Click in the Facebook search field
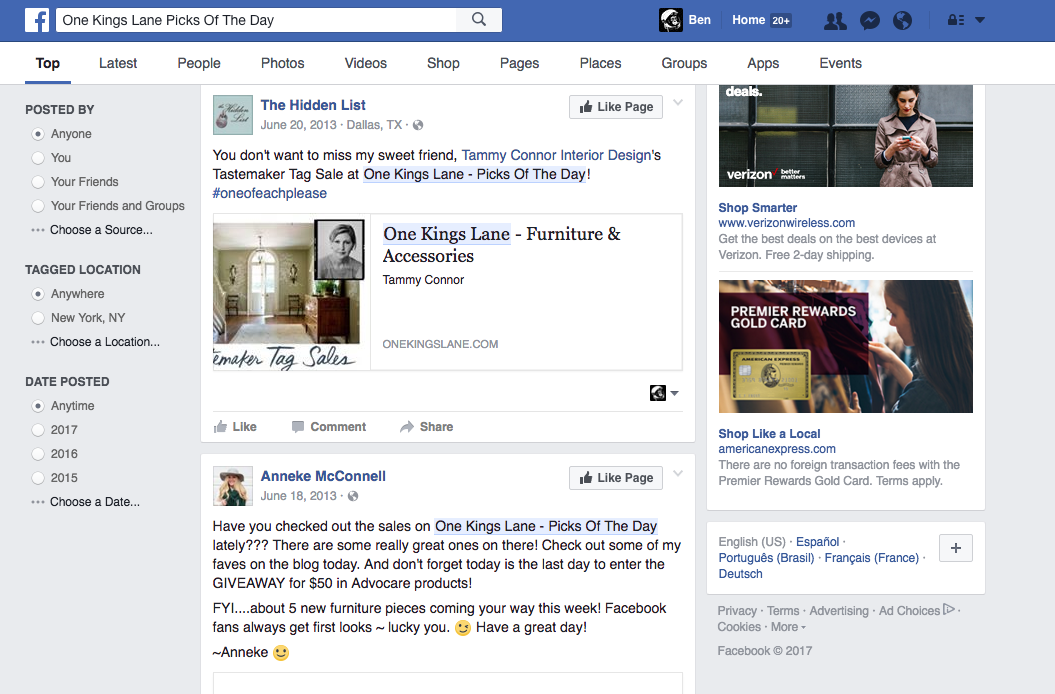 pyautogui.click(x=256, y=20)
